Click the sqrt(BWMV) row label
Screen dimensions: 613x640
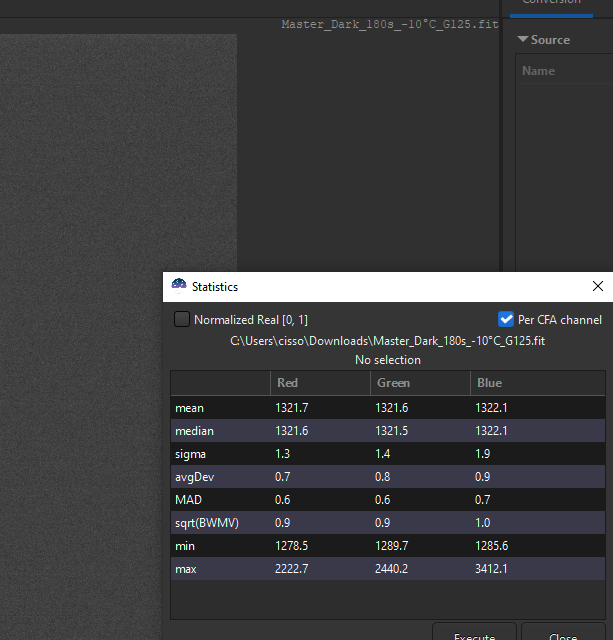pos(207,523)
